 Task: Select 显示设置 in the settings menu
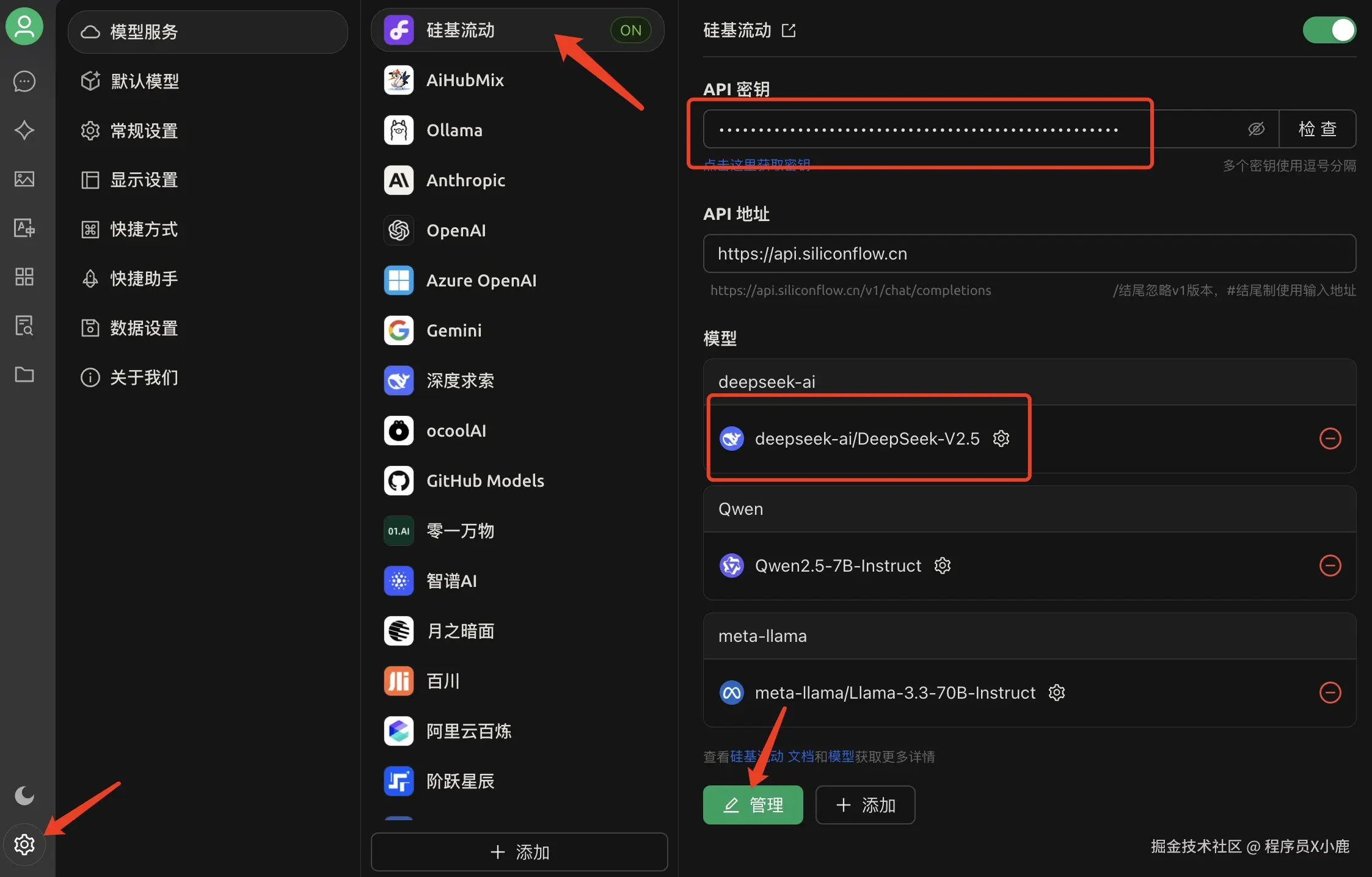coord(144,180)
